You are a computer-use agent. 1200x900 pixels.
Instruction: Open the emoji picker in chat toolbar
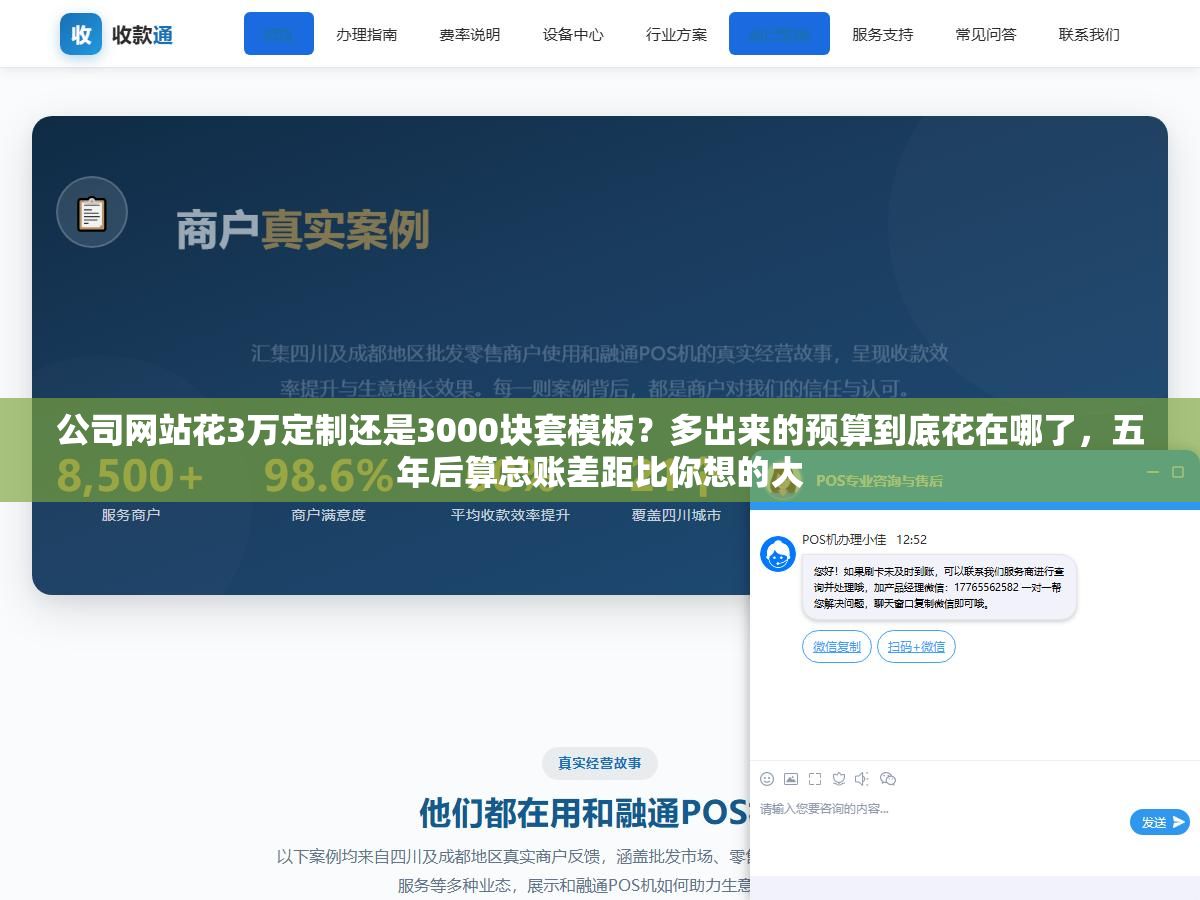pos(767,779)
